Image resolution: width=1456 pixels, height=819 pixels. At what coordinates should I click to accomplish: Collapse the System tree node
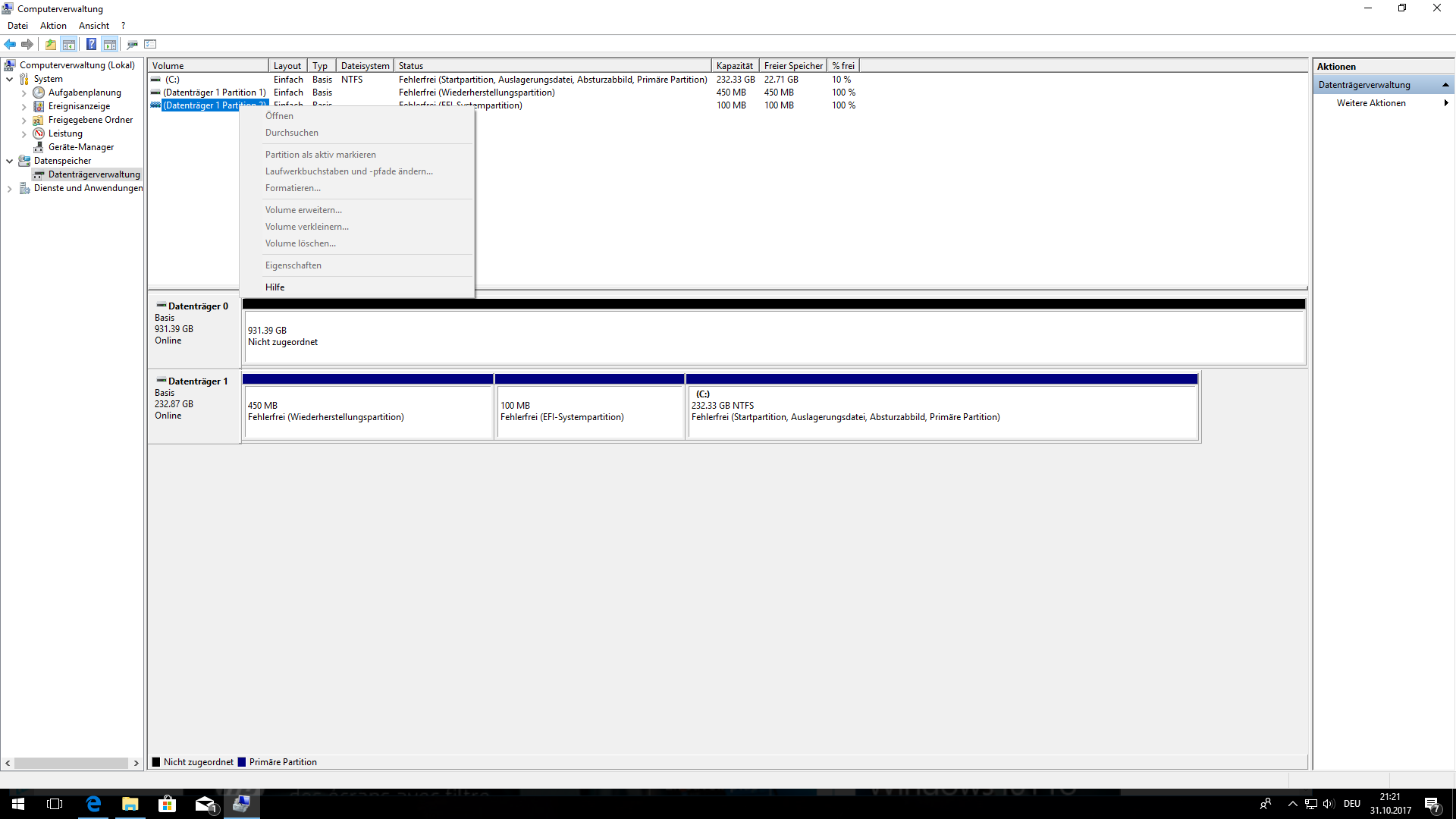point(9,79)
